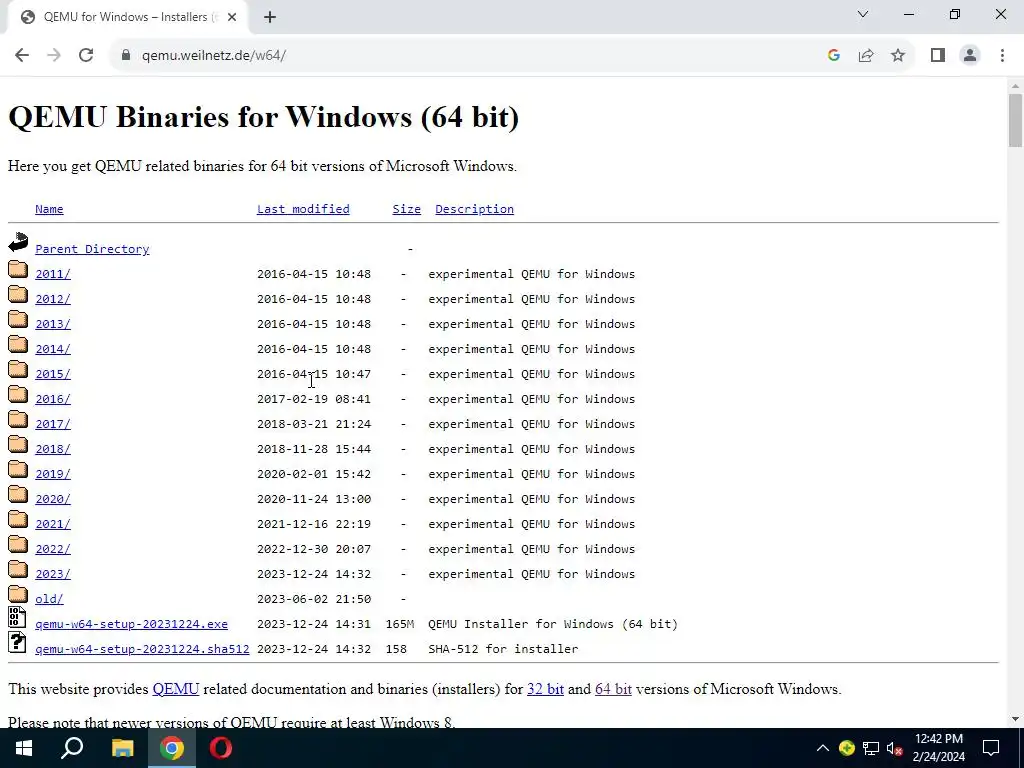Open the 2015/ folder link
Viewport: 1024px width, 768px height.
(53, 374)
